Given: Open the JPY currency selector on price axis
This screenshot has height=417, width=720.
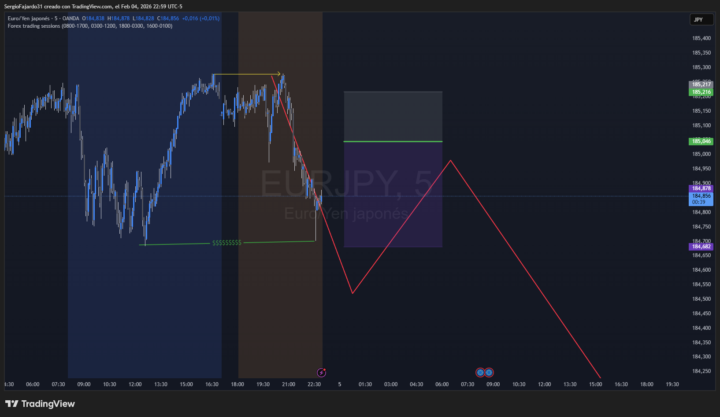Looking at the screenshot, I should point(701,19).
